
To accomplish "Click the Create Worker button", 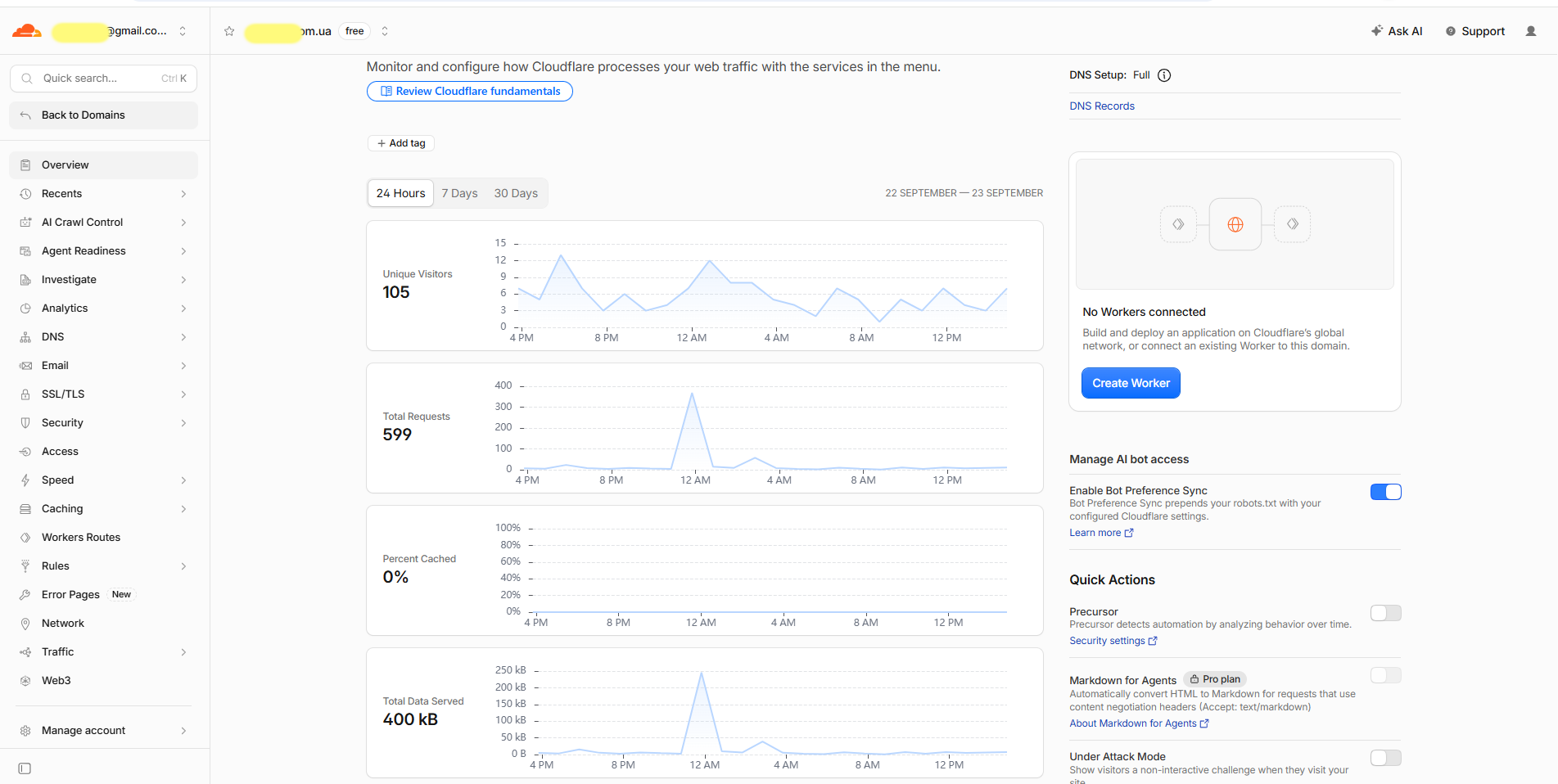I will coord(1131,383).
